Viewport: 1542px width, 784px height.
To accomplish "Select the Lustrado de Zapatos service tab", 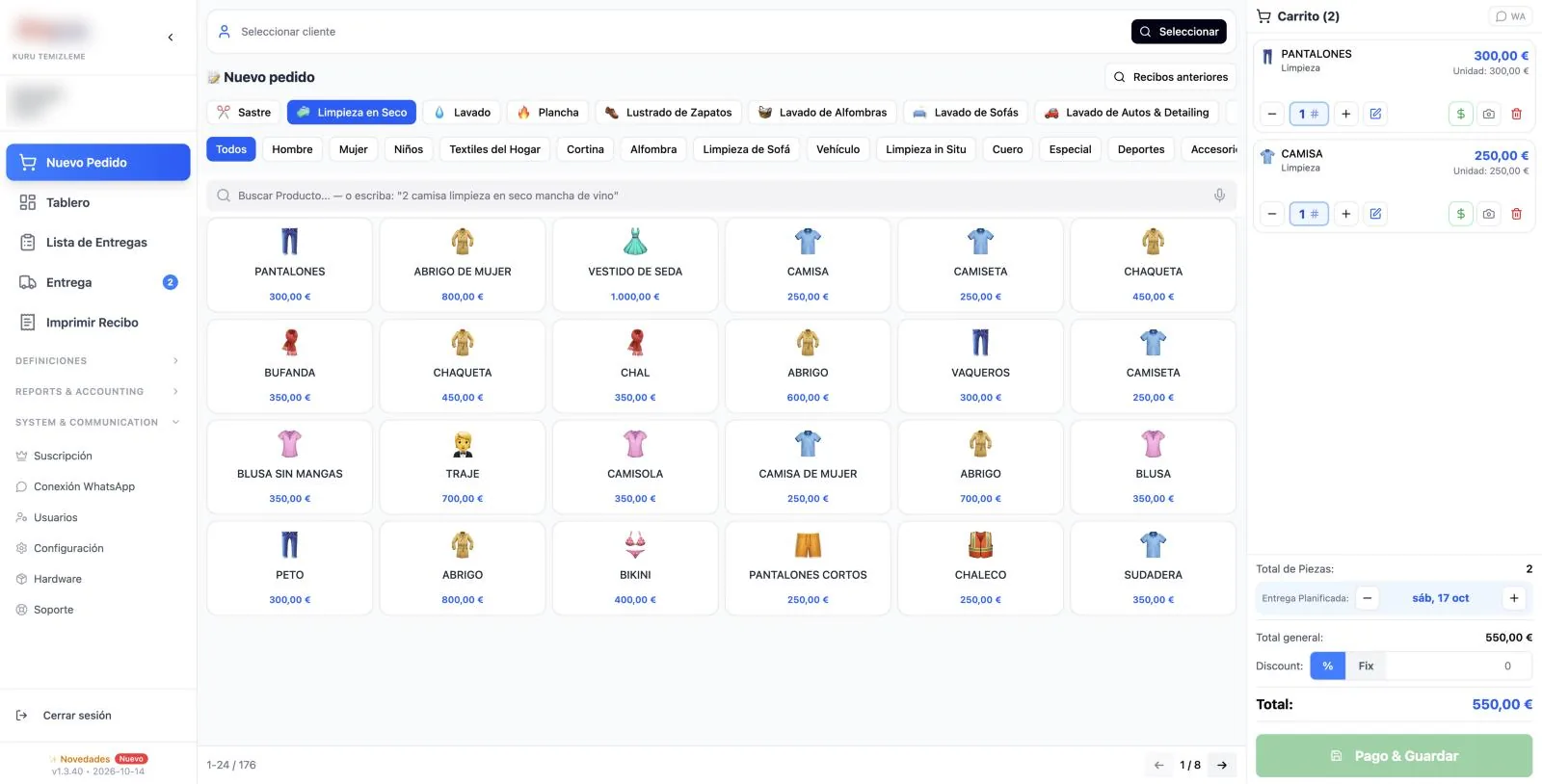I will tap(669, 113).
